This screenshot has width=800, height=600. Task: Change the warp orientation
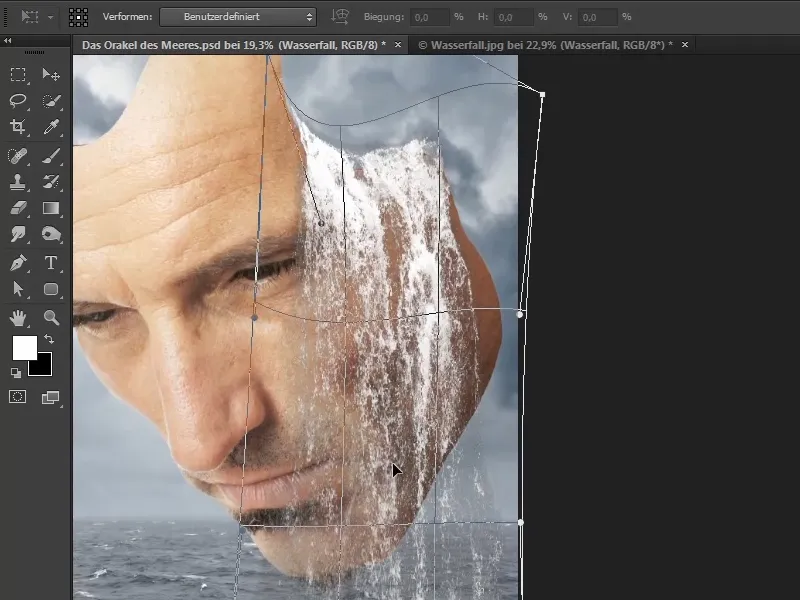coord(340,17)
